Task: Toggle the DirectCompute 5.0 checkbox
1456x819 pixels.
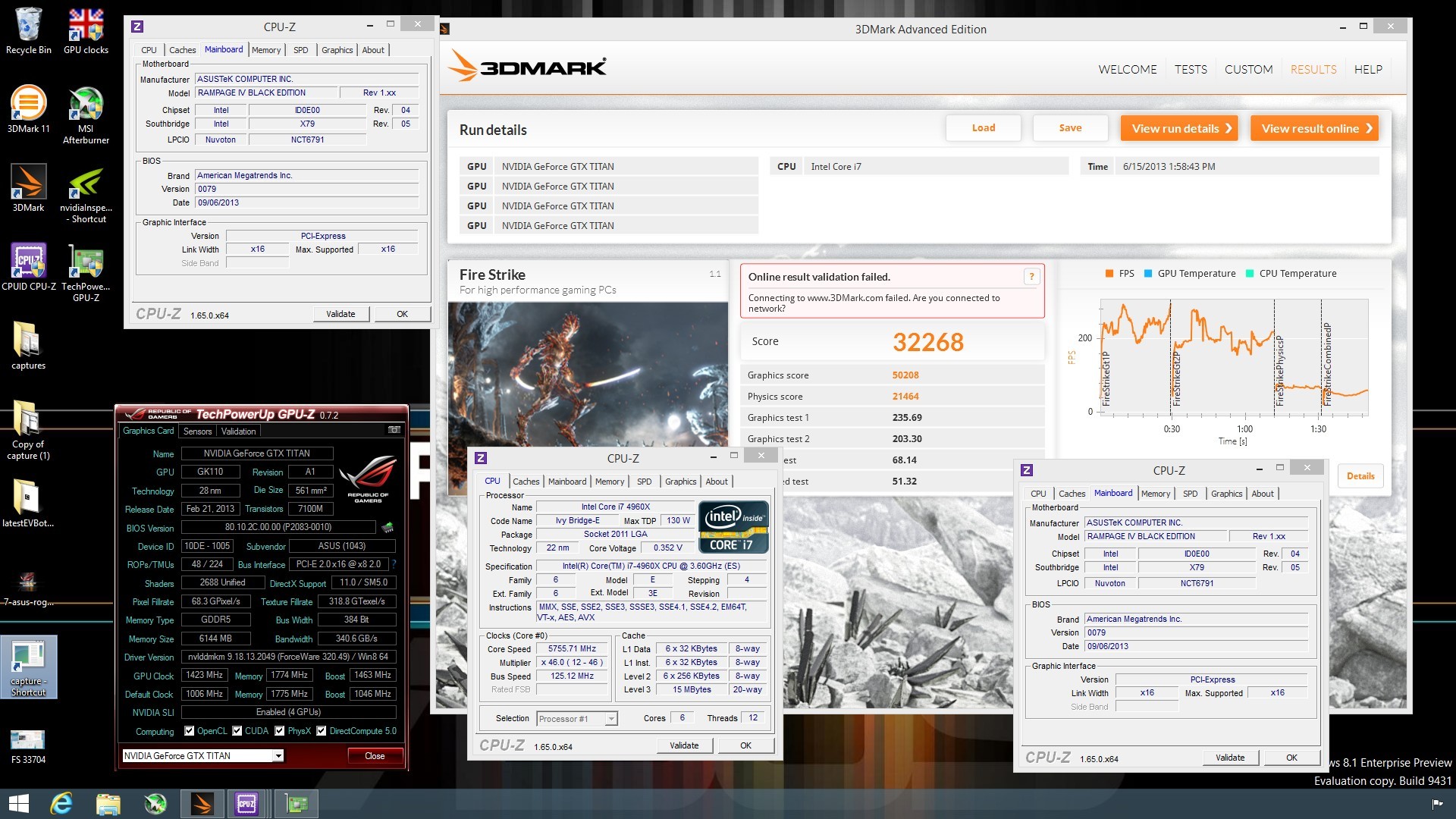Action: pyautogui.click(x=321, y=731)
